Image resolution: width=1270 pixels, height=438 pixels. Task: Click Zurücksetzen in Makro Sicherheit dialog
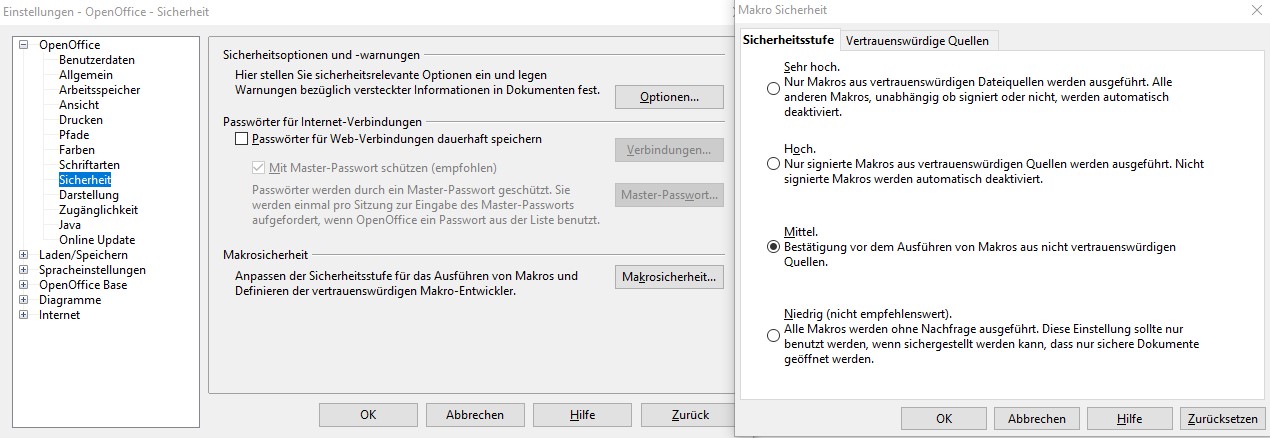click(1222, 419)
